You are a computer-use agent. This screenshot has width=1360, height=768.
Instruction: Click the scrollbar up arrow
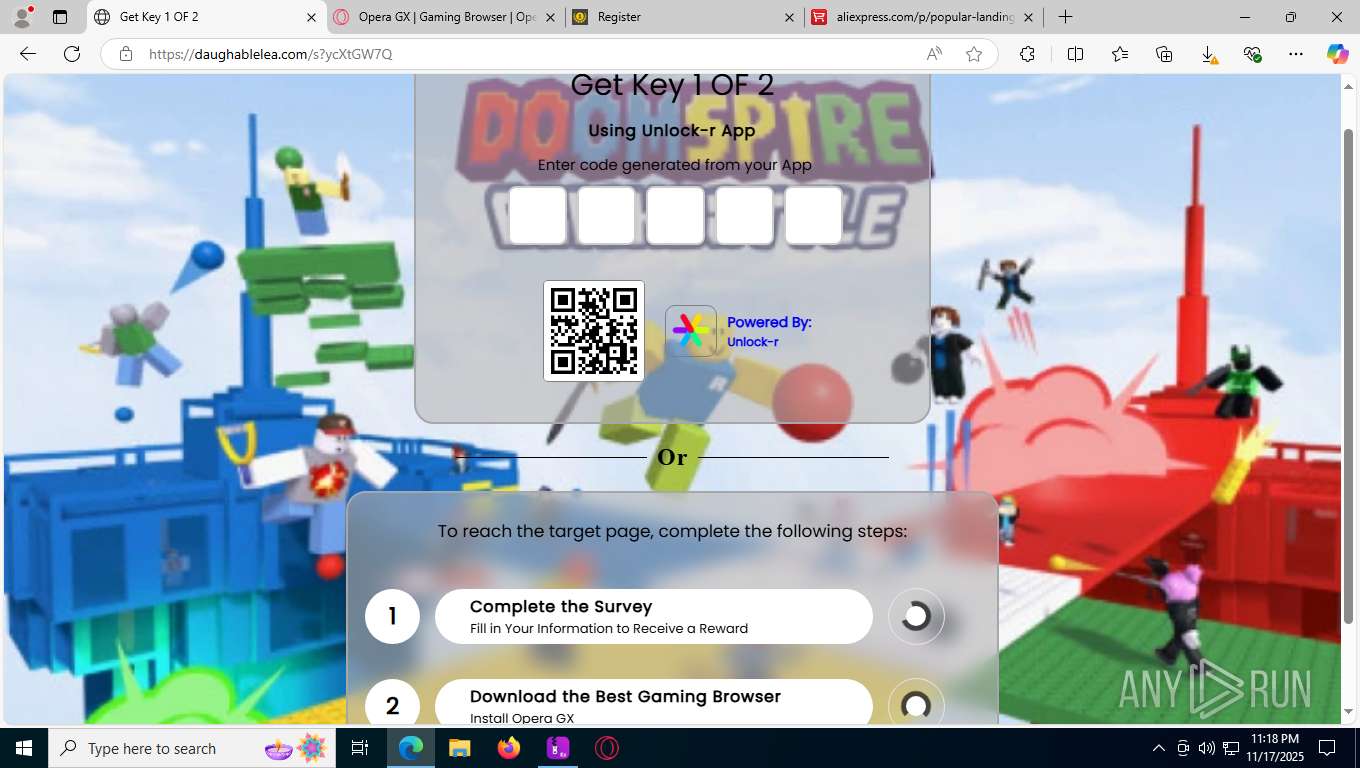(1348, 87)
